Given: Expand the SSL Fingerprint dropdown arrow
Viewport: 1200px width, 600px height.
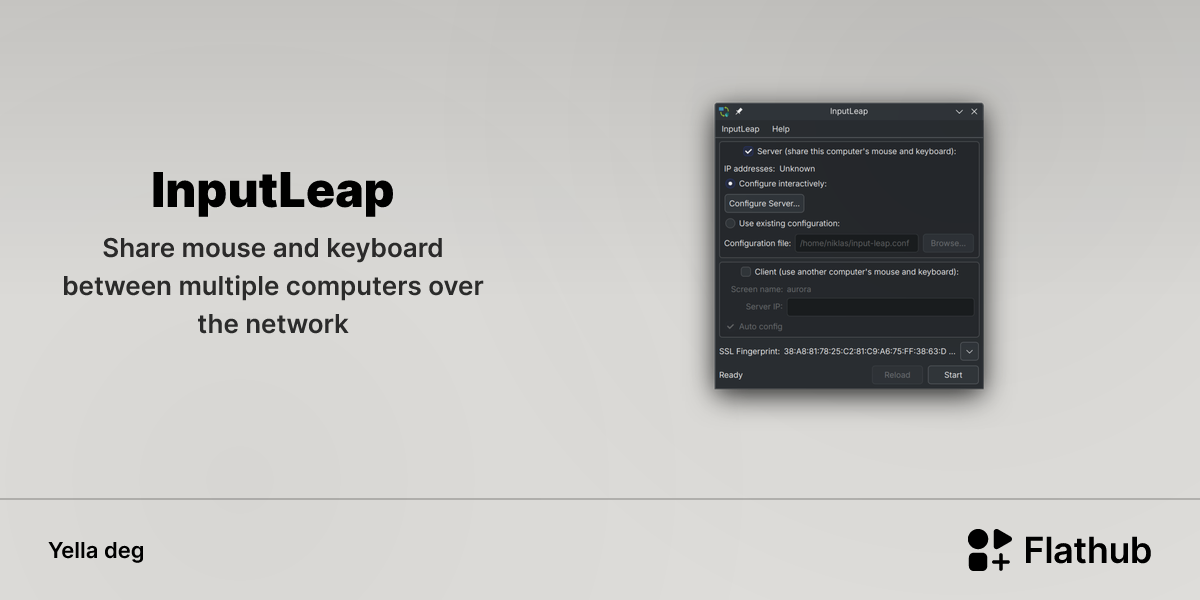Looking at the screenshot, I should coord(969,351).
